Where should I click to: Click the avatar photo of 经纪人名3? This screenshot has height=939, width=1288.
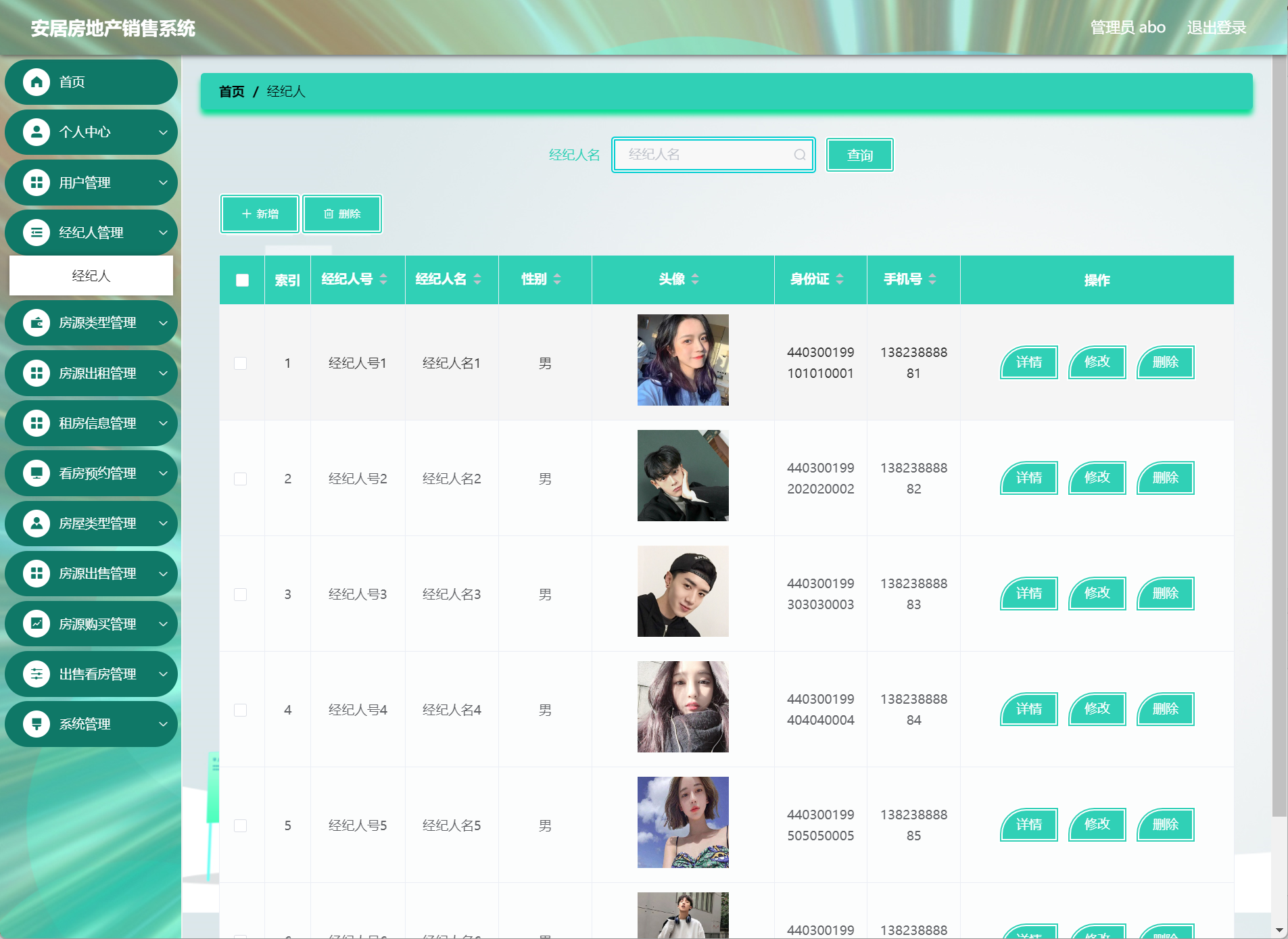coord(683,591)
